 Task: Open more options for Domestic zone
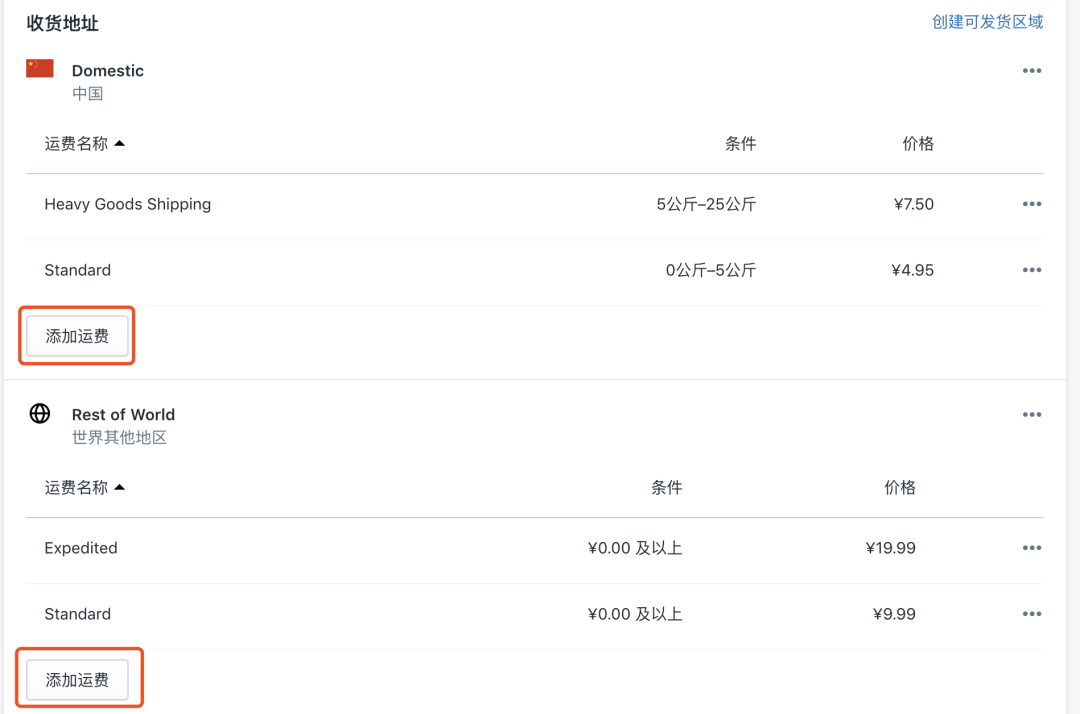1031,71
